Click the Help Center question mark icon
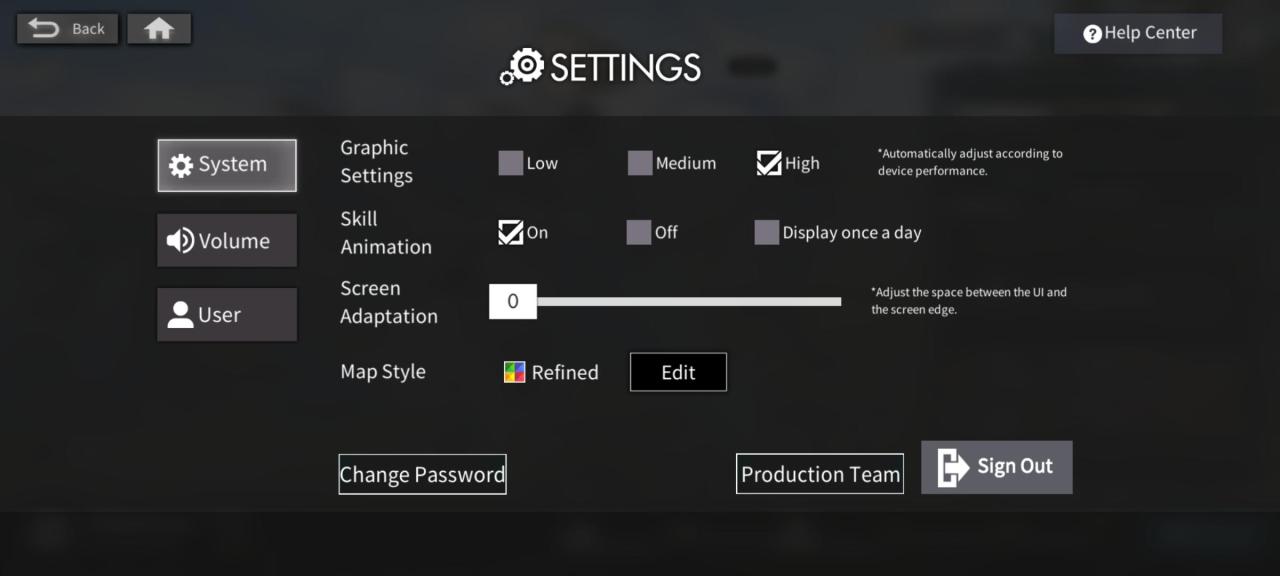1280x576 pixels. pyautogui.click(x=1092, y=33)
